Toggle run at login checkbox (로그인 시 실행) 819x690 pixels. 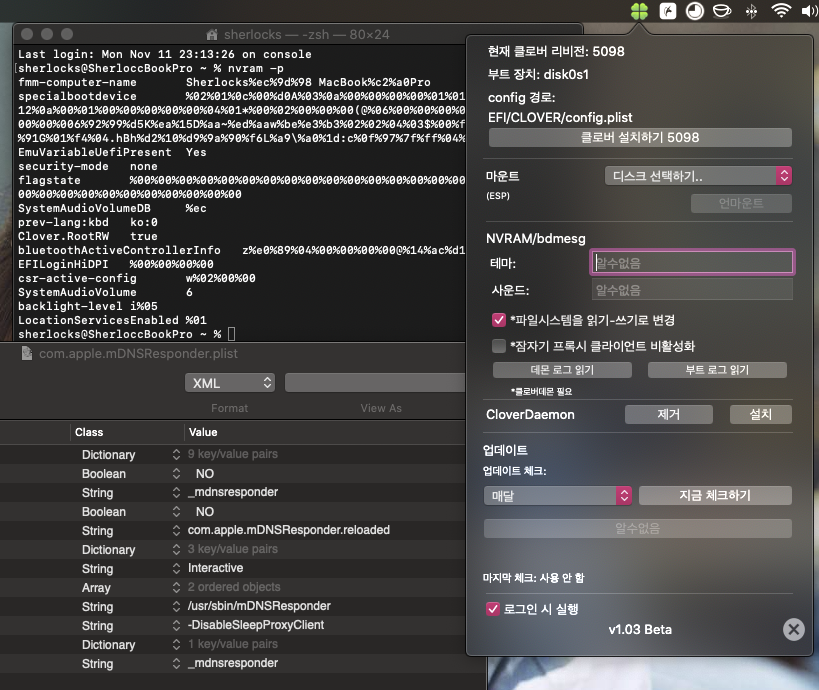coord(493,609)
